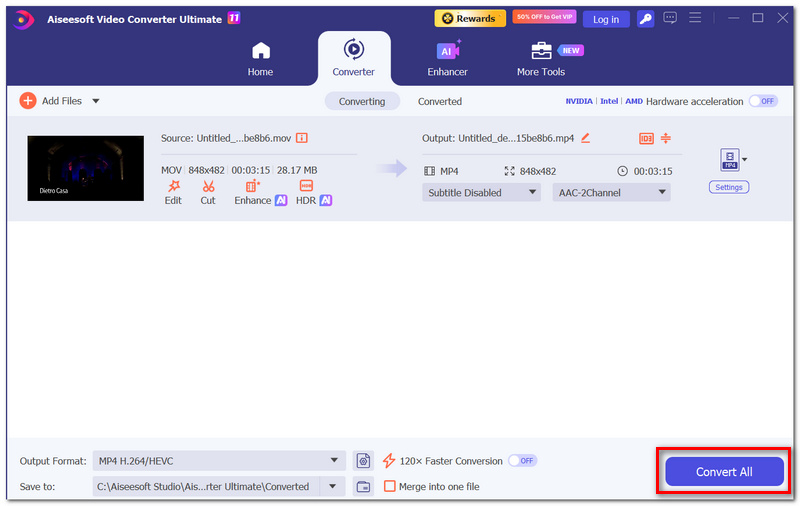Screen dimensions: 800x506
Task: Open the HDR tool
Action: coord(314,193)
